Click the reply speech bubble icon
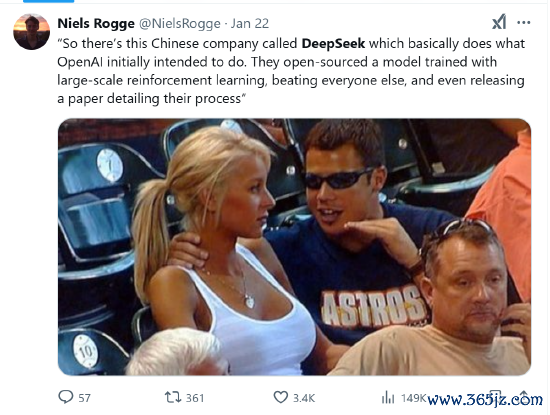550x415 pixels. (66, 397)
